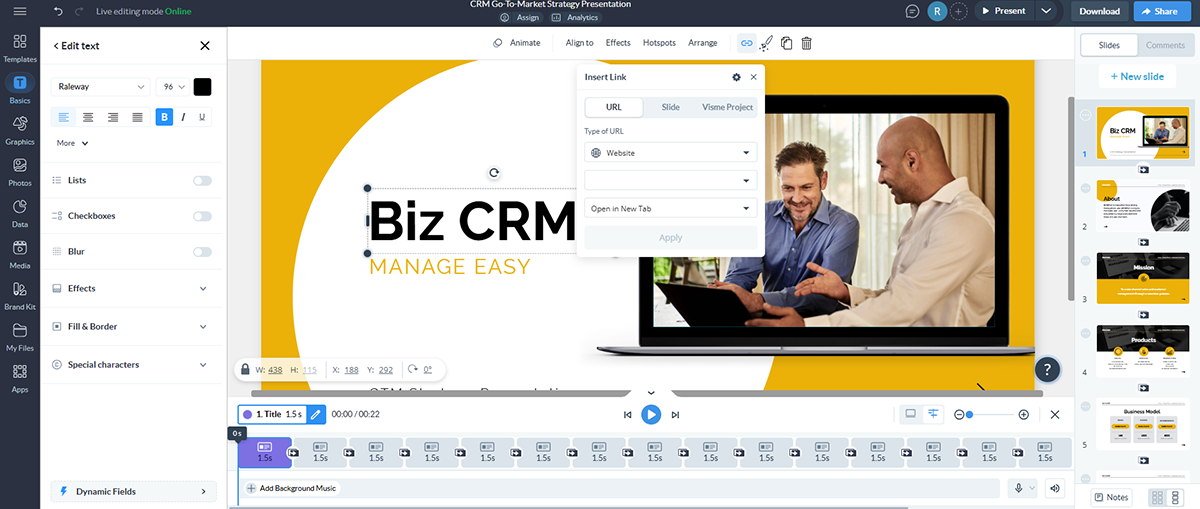
Task: Play the timeline preview
Action: [x=651, y=414]
